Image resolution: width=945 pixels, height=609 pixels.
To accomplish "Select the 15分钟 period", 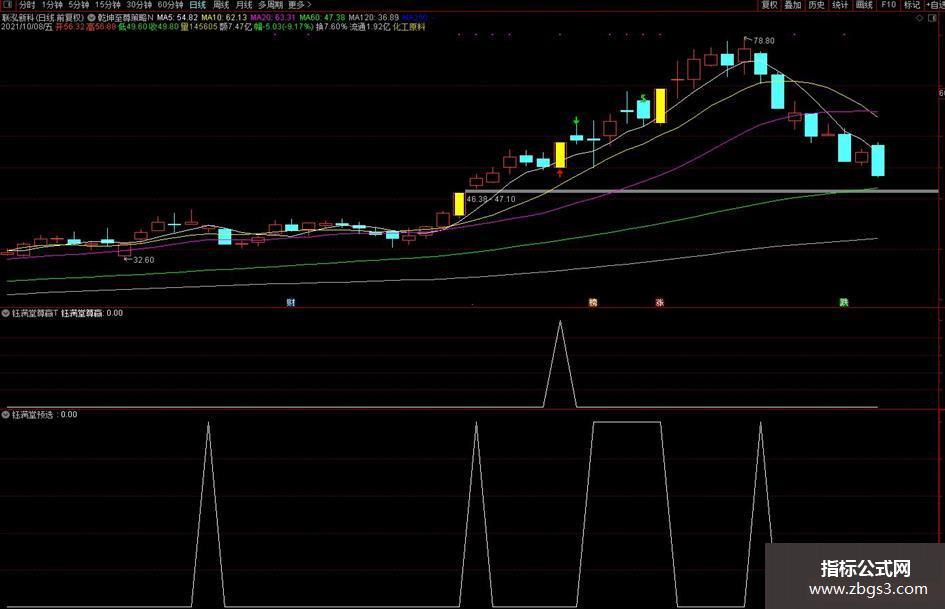I will pos(108,5).
